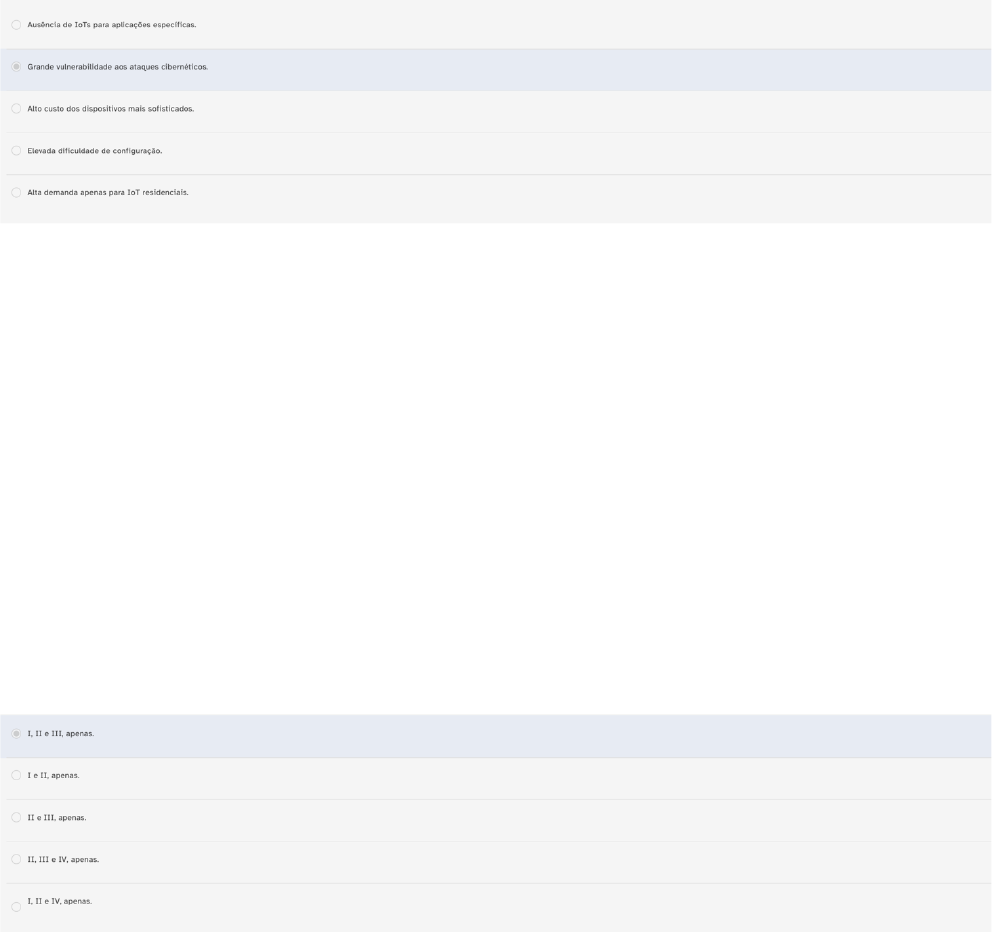This screenshot has width=992, height=932.
Task: Mark radio for "Elevada dificuldade de configuração"
Action: [x=16, y=151]
